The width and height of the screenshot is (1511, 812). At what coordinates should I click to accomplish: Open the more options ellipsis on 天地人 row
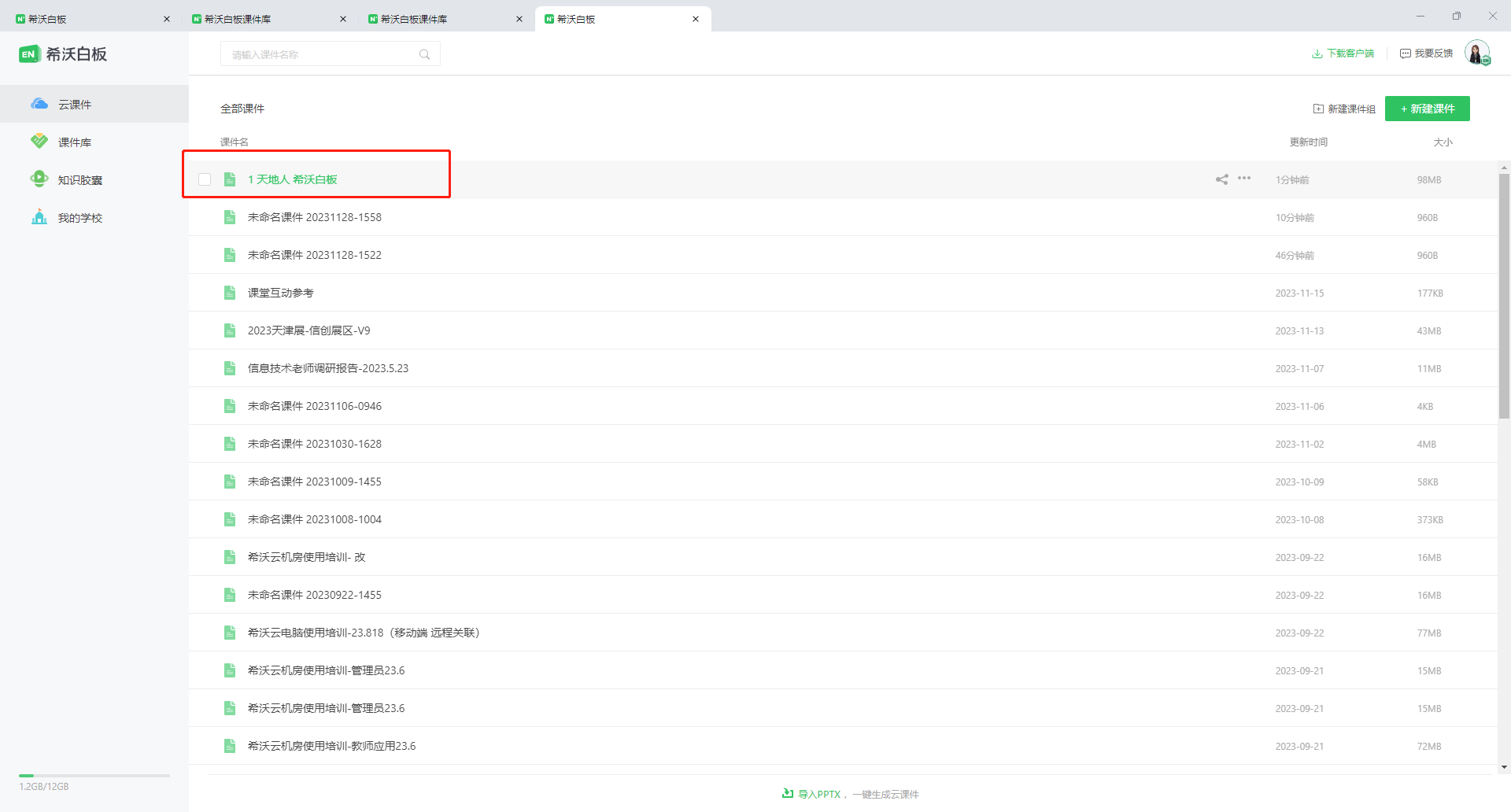(x=1244, y=179)
